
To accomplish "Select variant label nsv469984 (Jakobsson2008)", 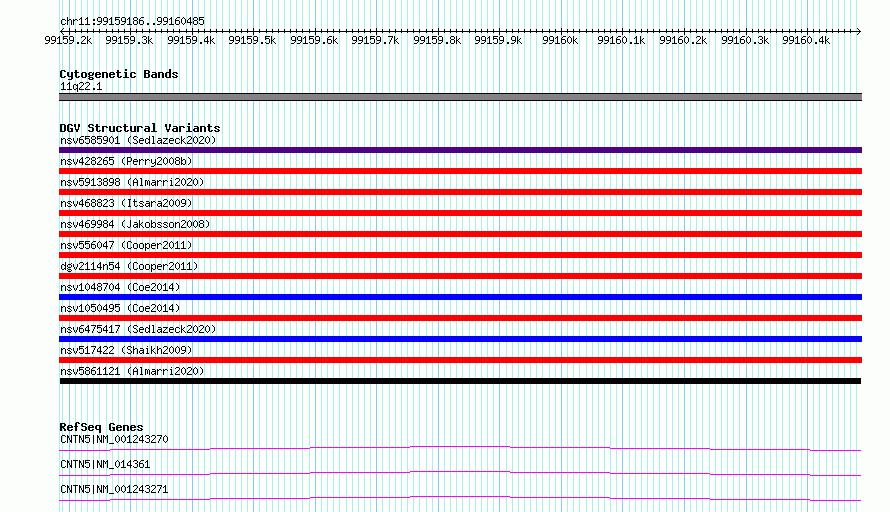I will tap(135, 224).
